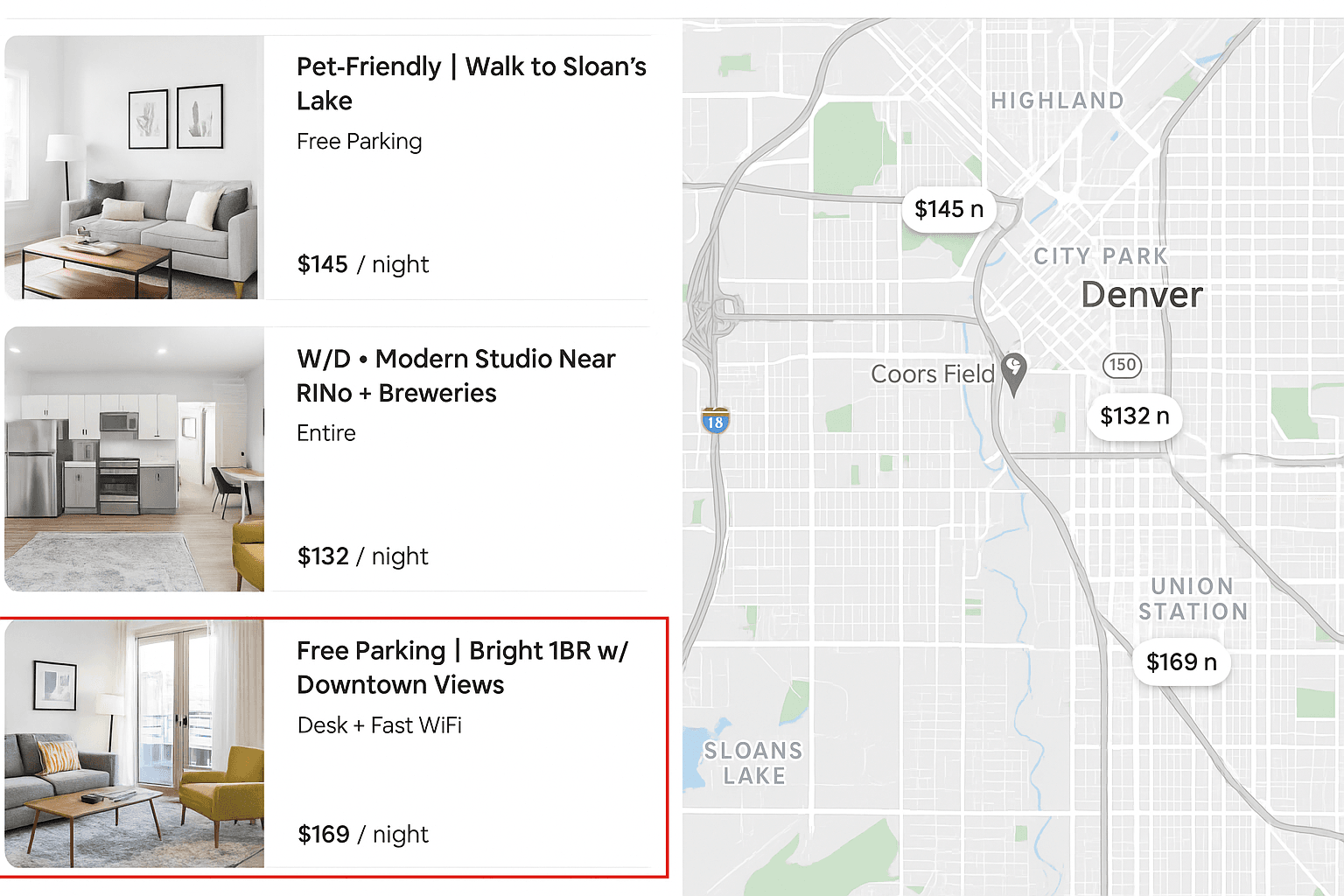The width and height of the screenshot is (1344, 896).
Task: Click the Sloans Lake label on map
Action: pyautogui.click(x=753, y=763)
